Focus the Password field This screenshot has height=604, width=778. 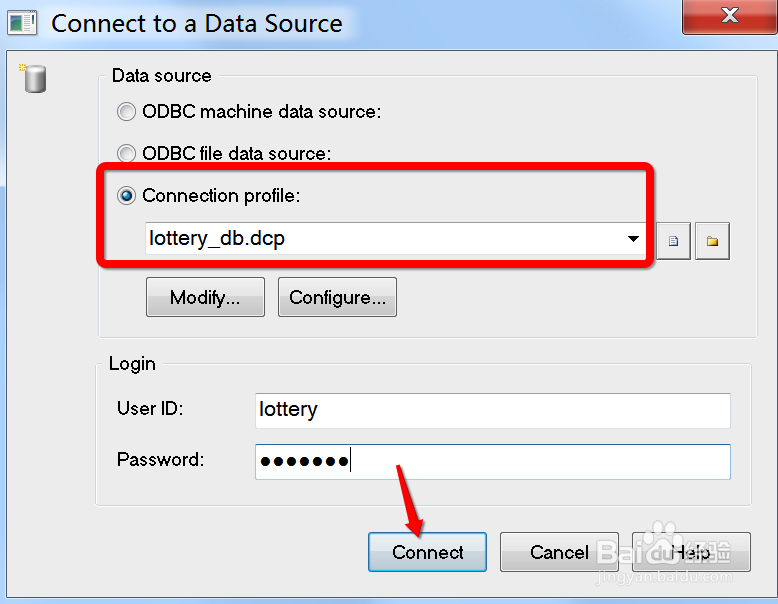coord(493,462)
